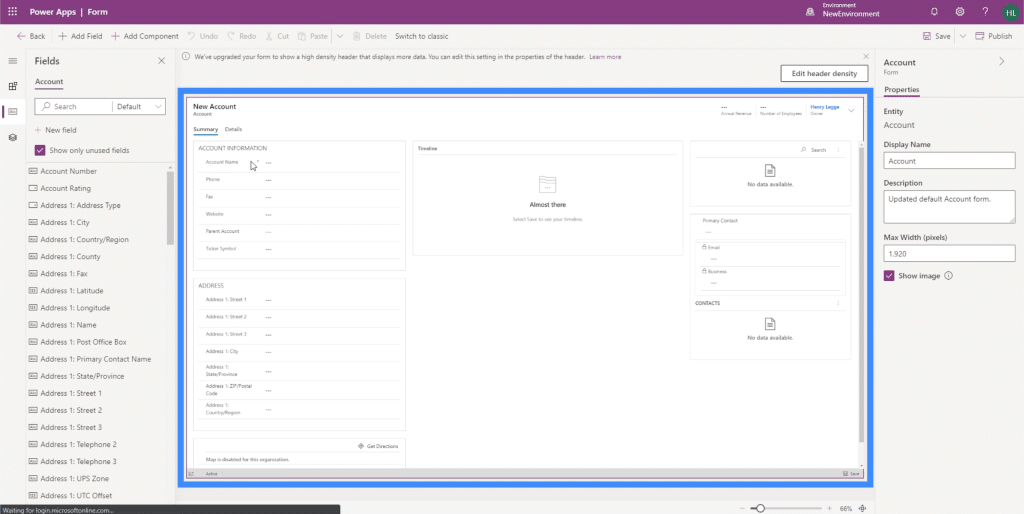Adjust the zoom slider handle
This screenshot has width=1024, height=514.
click(x=760, y=508)
